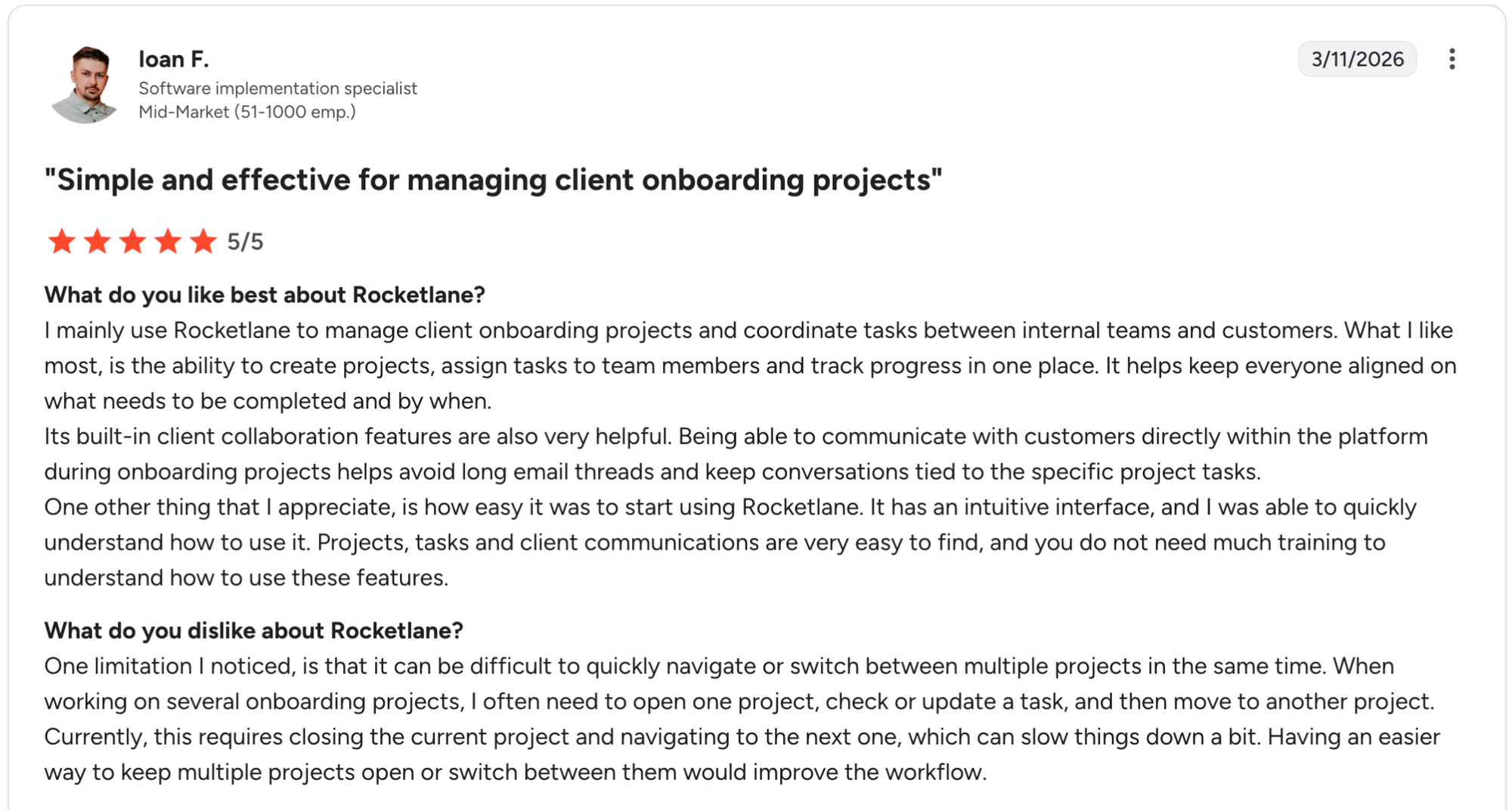Image resolution: width=1512 pixels, height=810 pixels.
Task: Click the 5/5 rating score
Action: click(246, 242)
